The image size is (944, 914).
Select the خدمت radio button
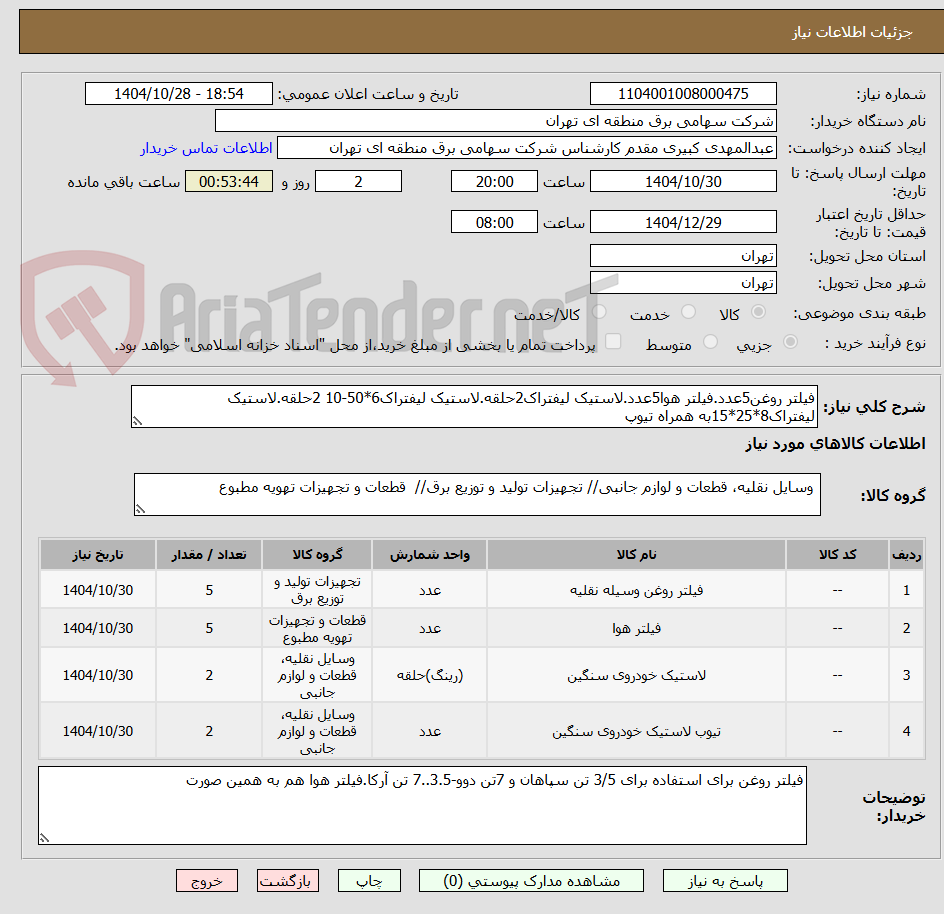[688, 312]
